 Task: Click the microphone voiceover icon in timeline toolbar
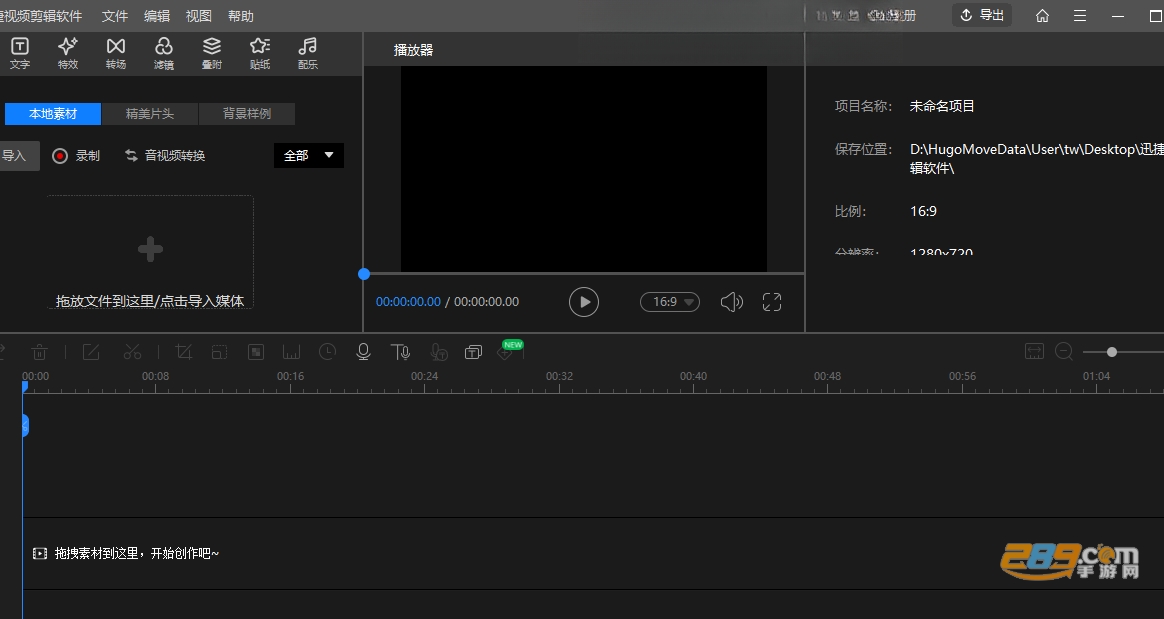click(363, 352)
